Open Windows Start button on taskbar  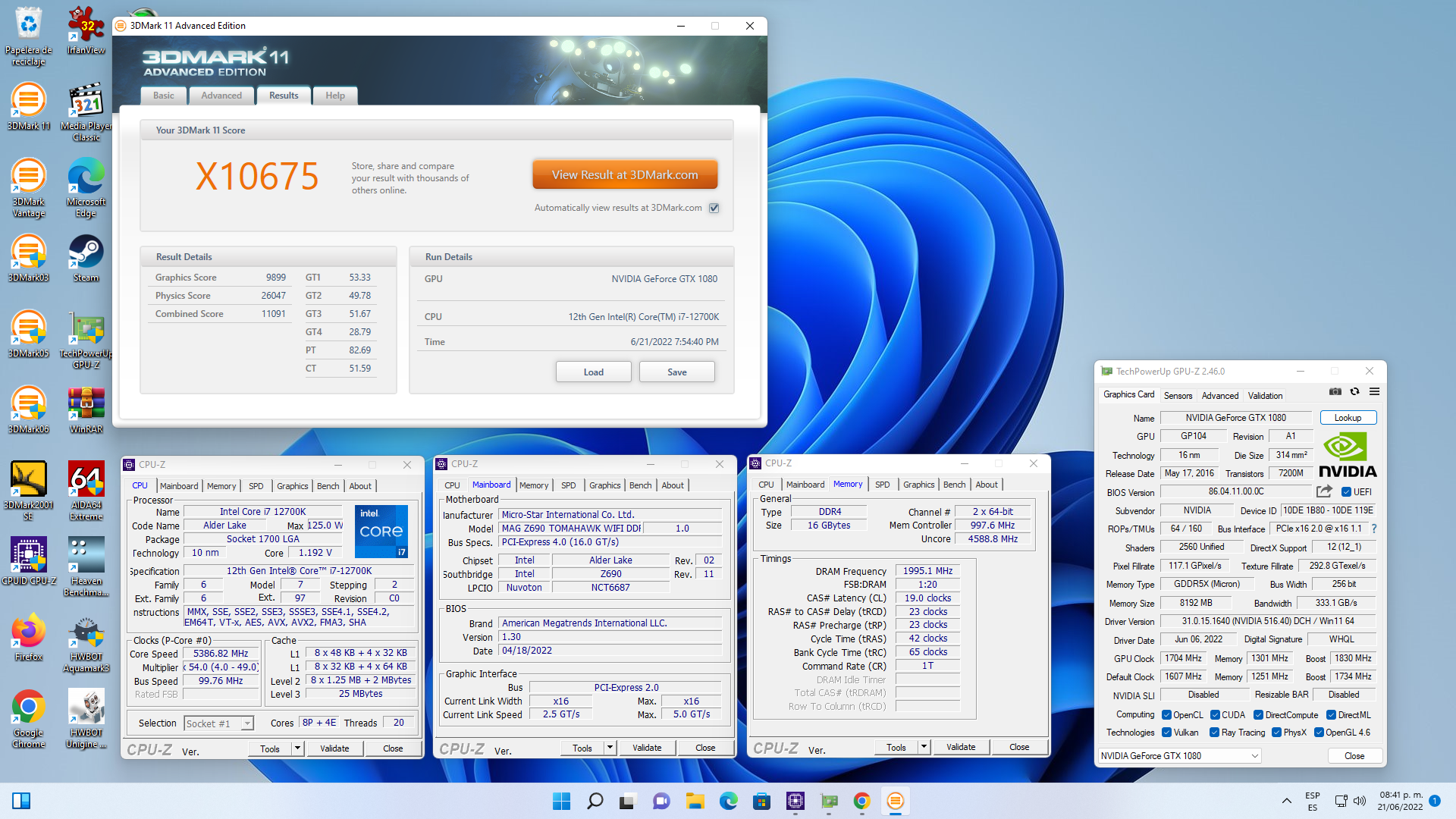(561, 801)
